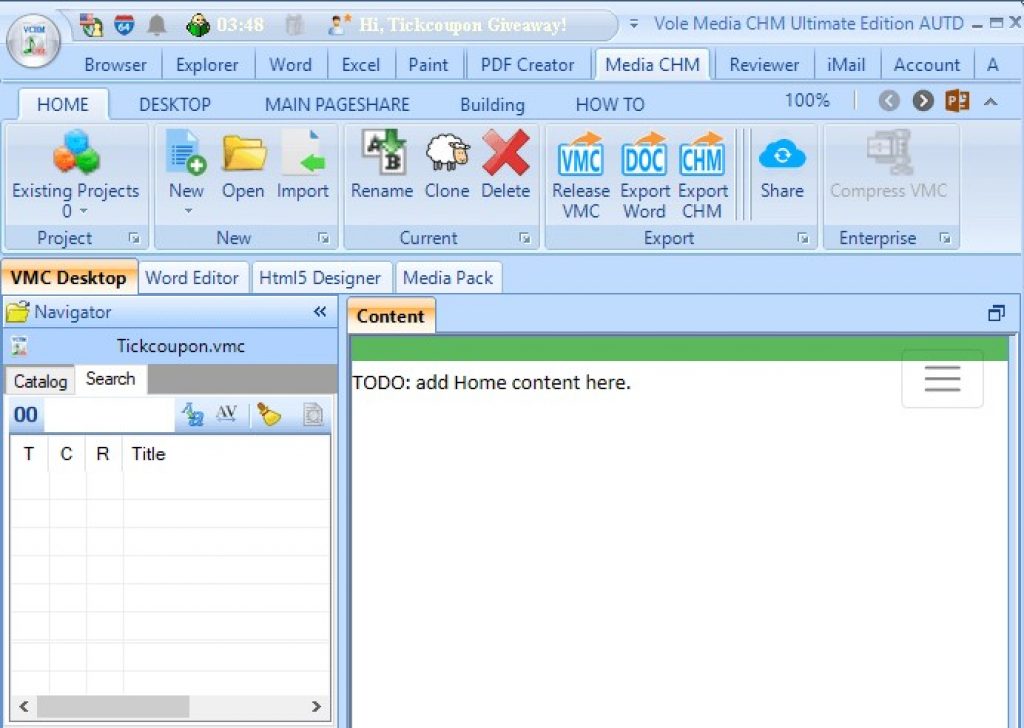Select the Building ribbon tab
The height and width of the screenshot is (728, 1024).
tap(492, 104)
